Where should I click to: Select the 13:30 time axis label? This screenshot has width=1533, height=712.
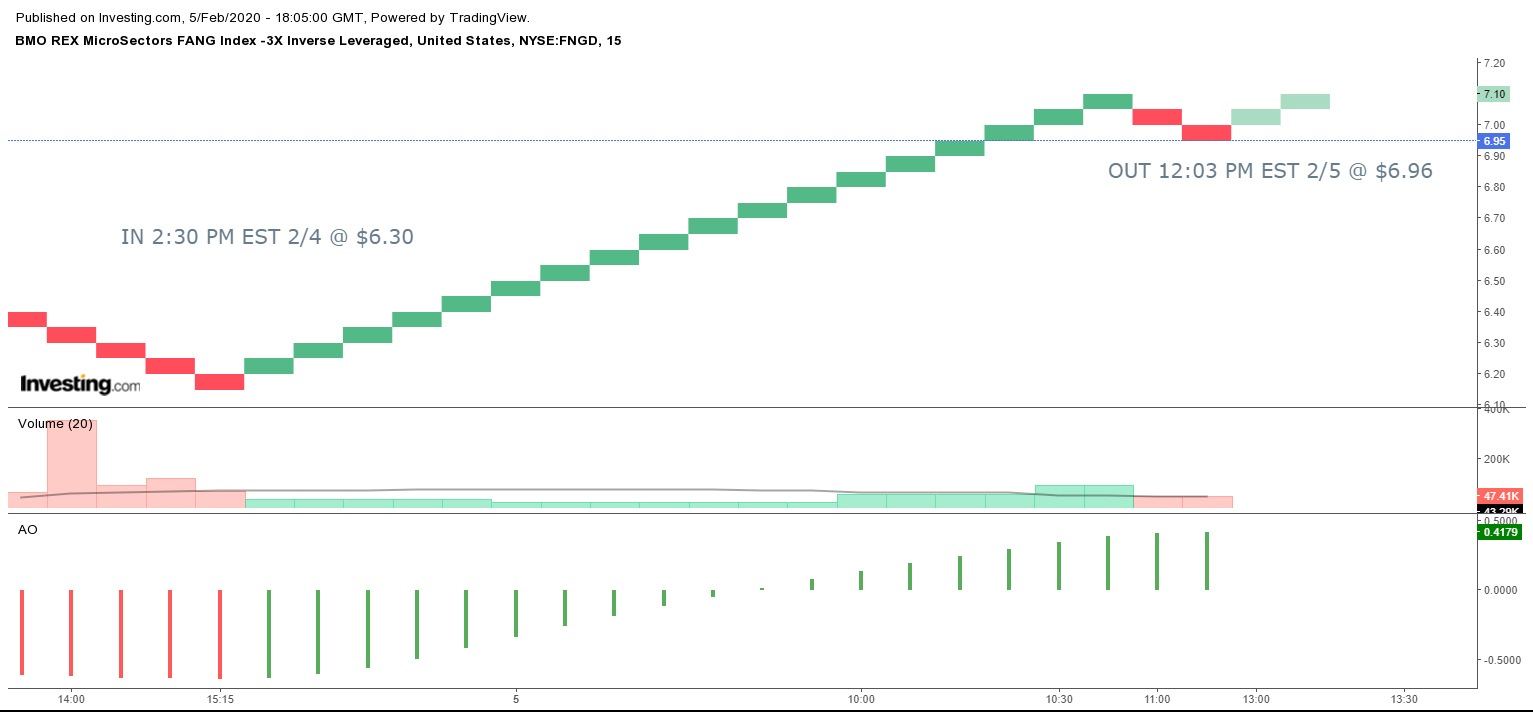[1404, 698]
